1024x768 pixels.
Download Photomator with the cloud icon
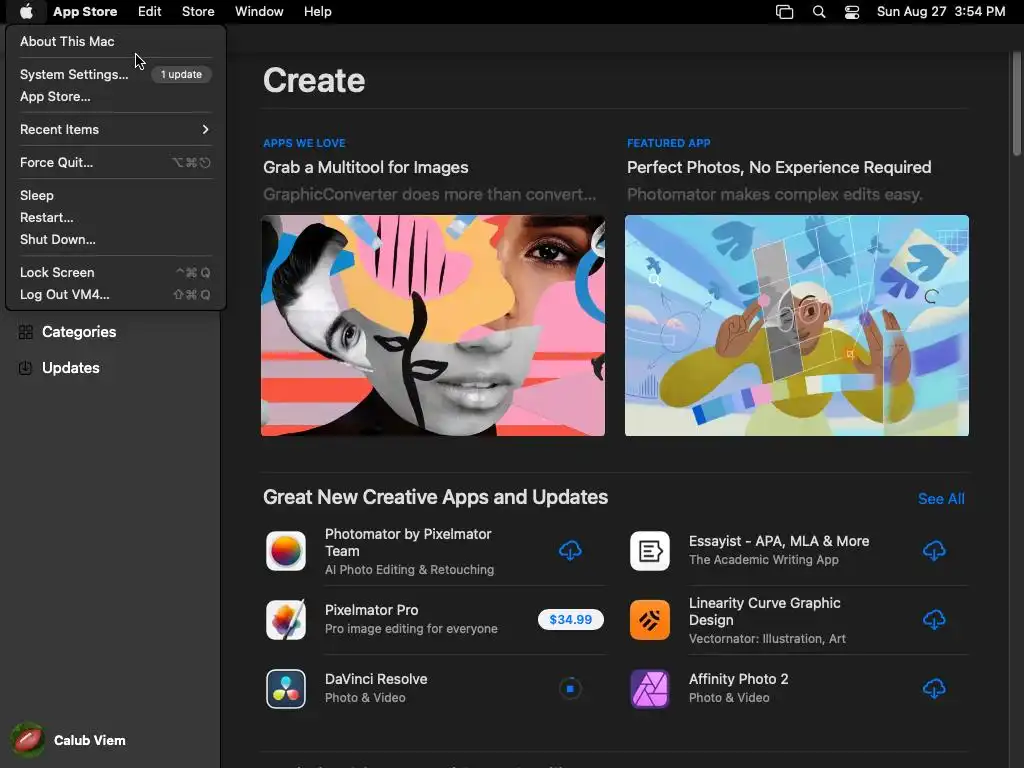(x=570, y=551)
